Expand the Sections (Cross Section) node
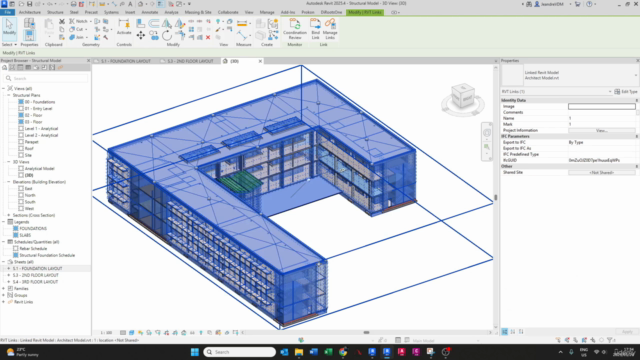Image resolution: width=640 pixels, height=360 pixels. pyautogui.click(x=9, y=215)
